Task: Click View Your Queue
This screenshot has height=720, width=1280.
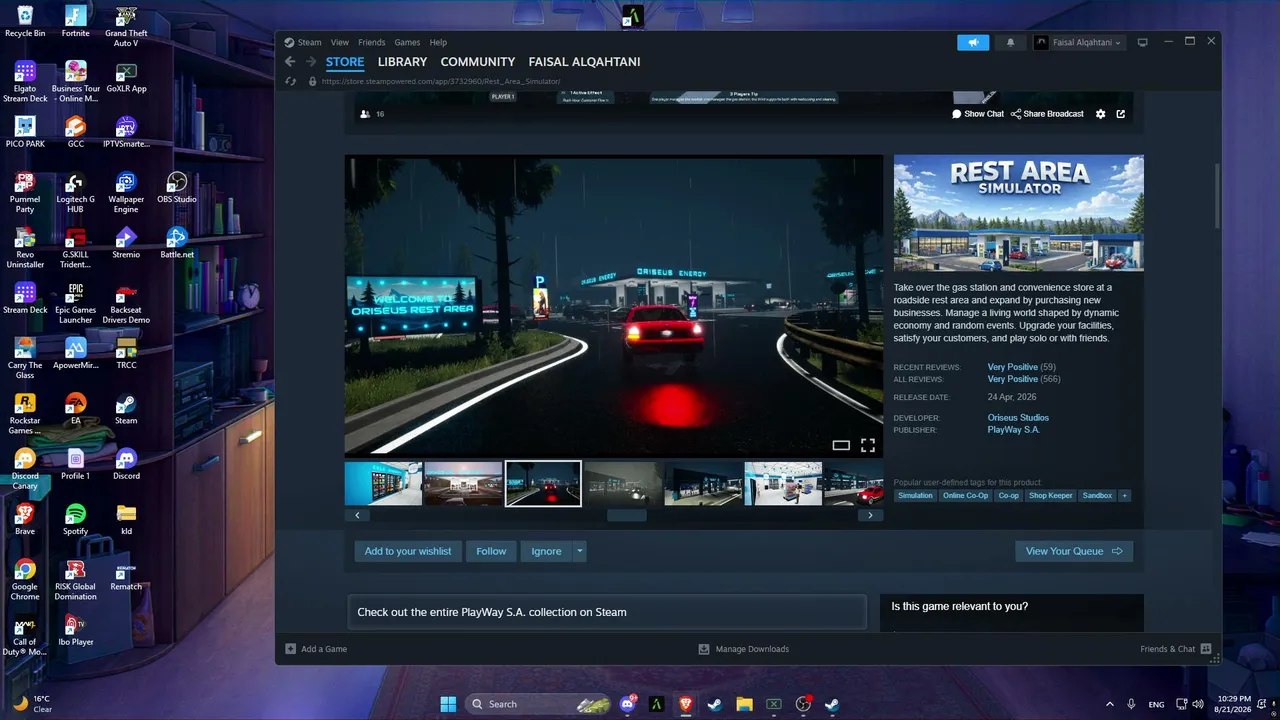Action: click(1074, 551)
